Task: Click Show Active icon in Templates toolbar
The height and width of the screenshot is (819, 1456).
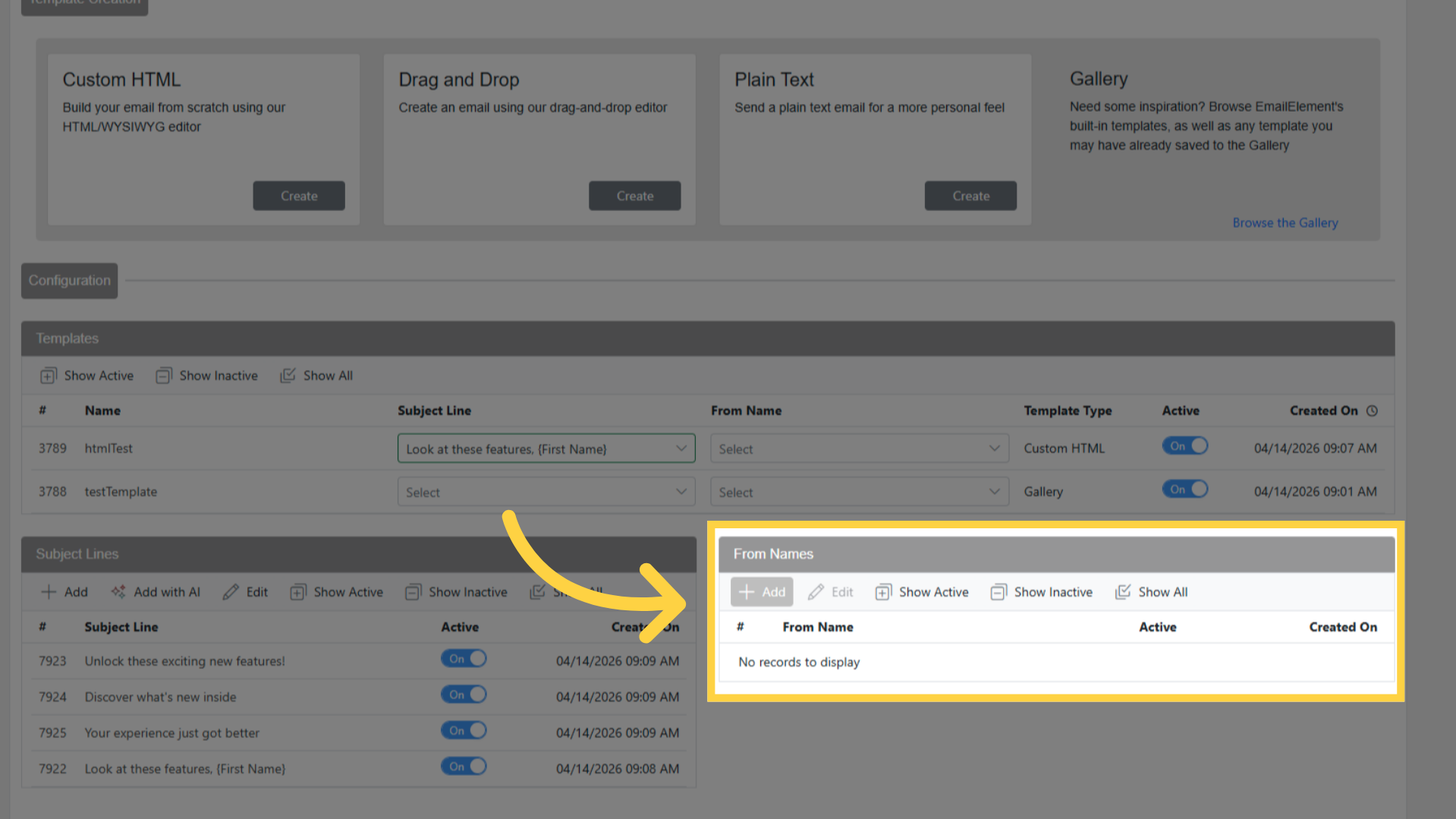Action: click(49, 376)
